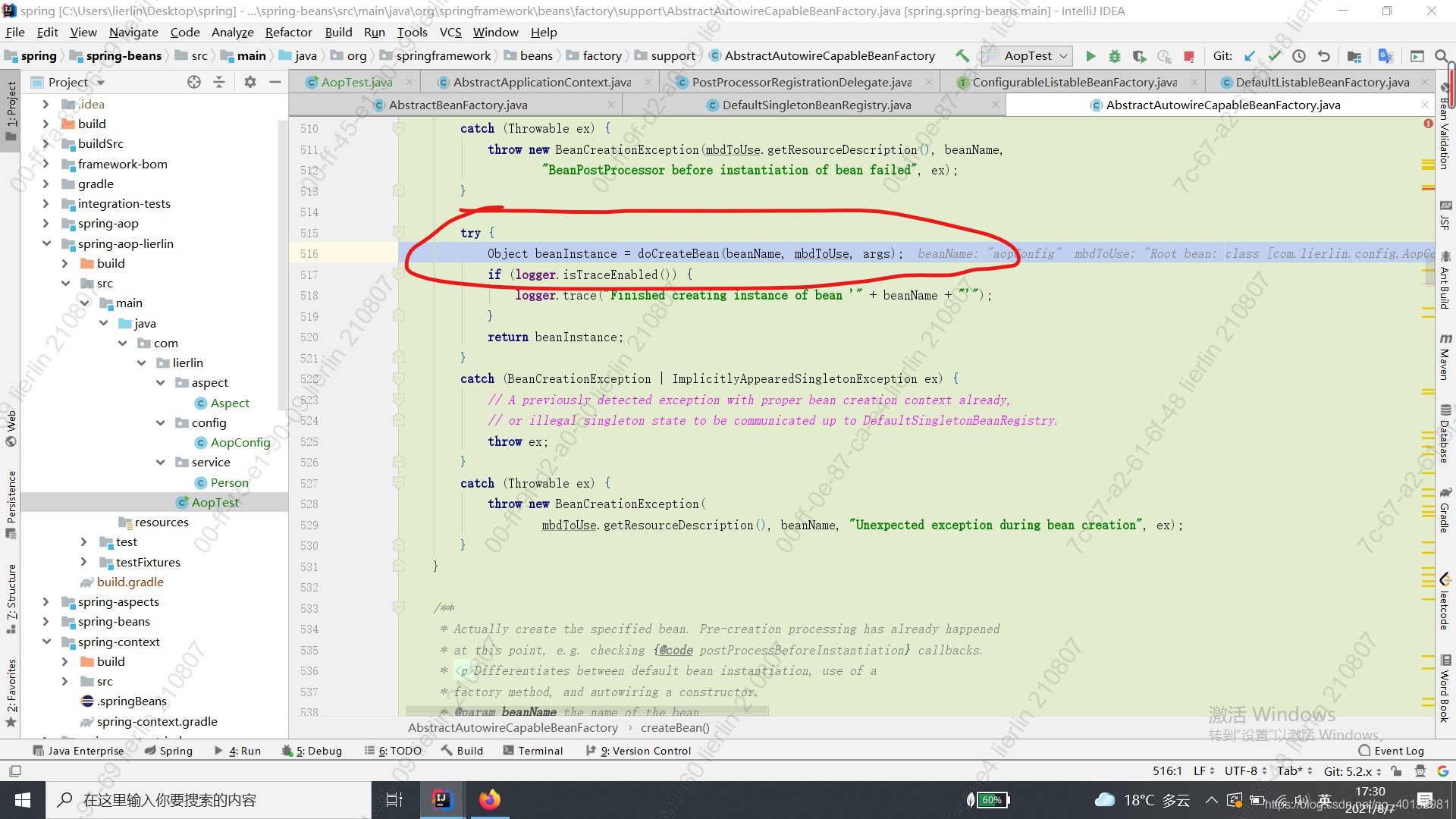The width and height of the screenshot is (1456, 819).
Task: Show Git history clock icon
Action: coord(1299,56)
